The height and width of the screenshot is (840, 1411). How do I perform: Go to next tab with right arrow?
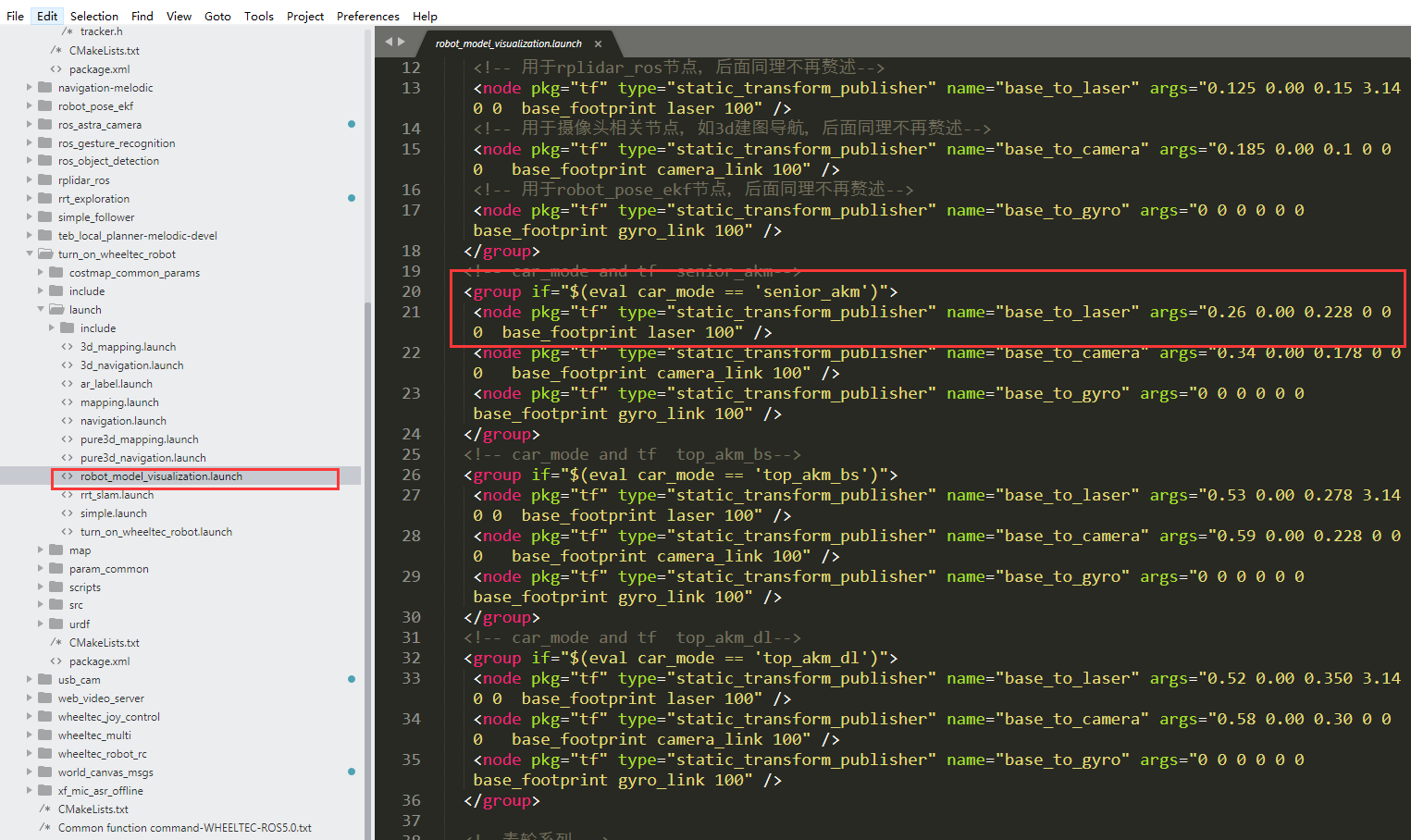coord(401,41)
